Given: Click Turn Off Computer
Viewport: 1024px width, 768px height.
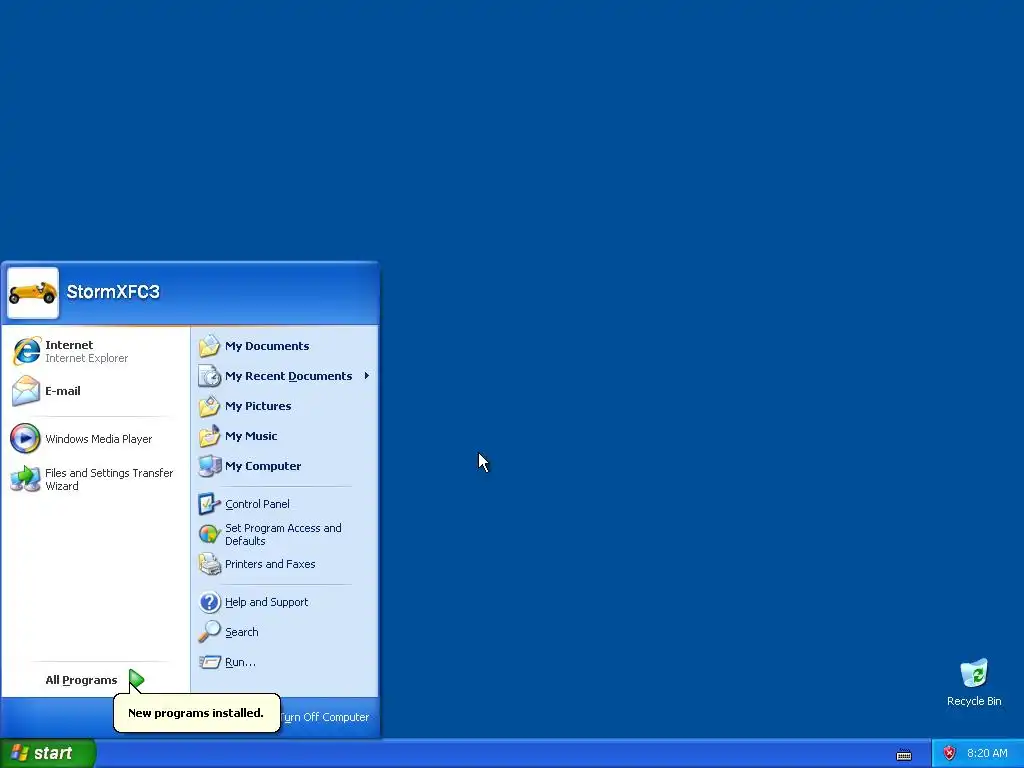Looking at the screenshot, I should [325, 717].
